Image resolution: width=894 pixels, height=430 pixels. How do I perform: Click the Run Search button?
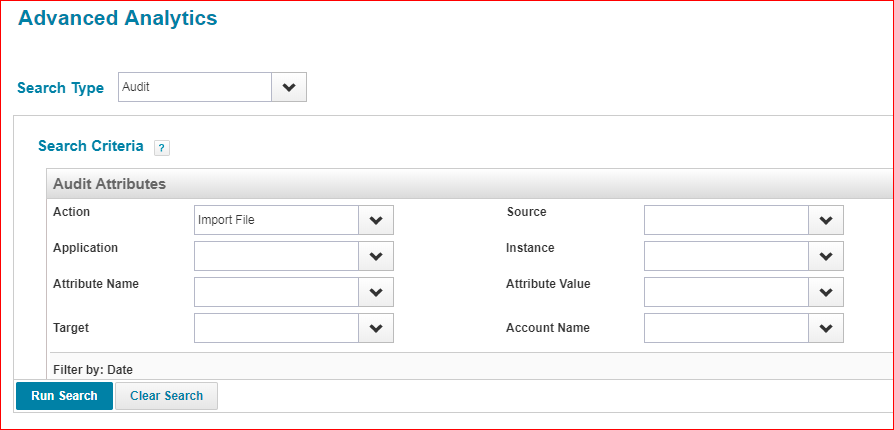(x=64, y=396)
